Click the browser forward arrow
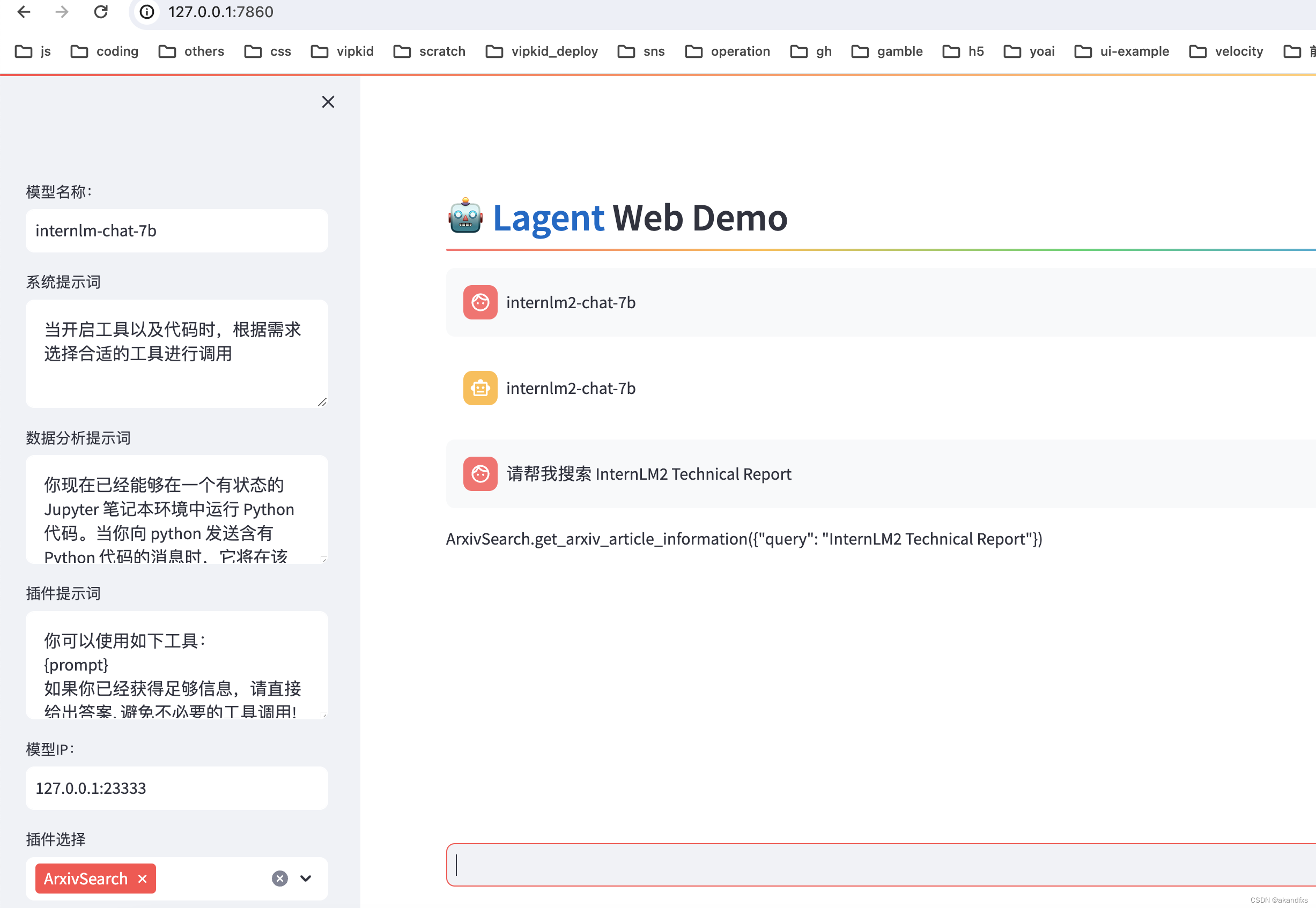1316x908 pixels. [62, 12]
